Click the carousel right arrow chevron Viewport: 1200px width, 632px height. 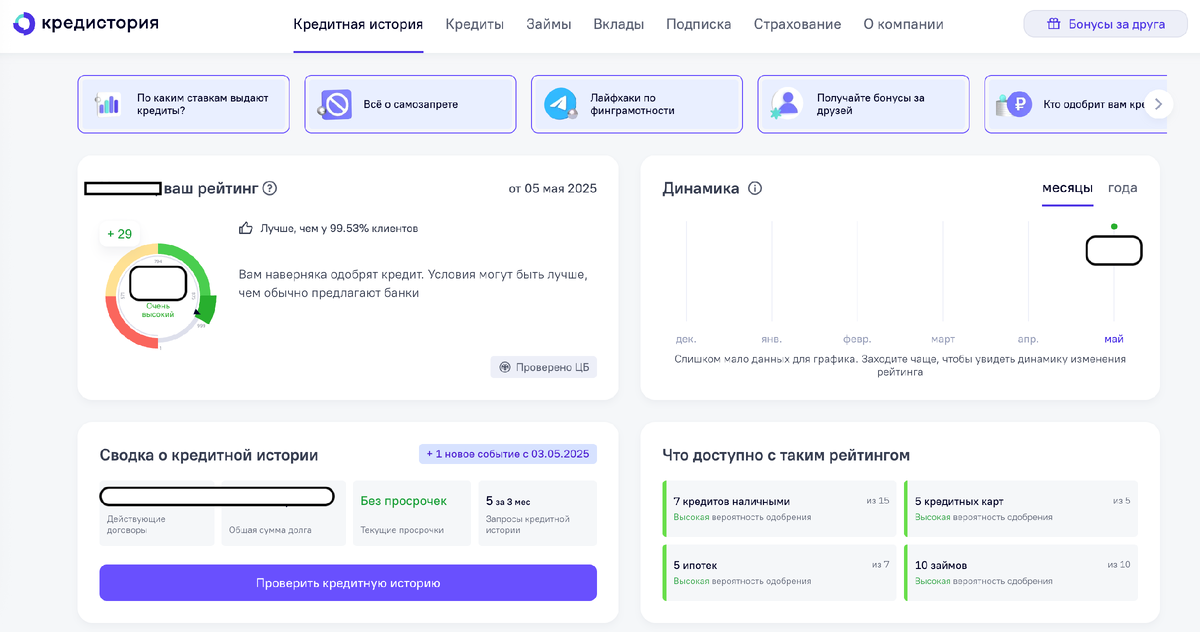(1158, 103)
